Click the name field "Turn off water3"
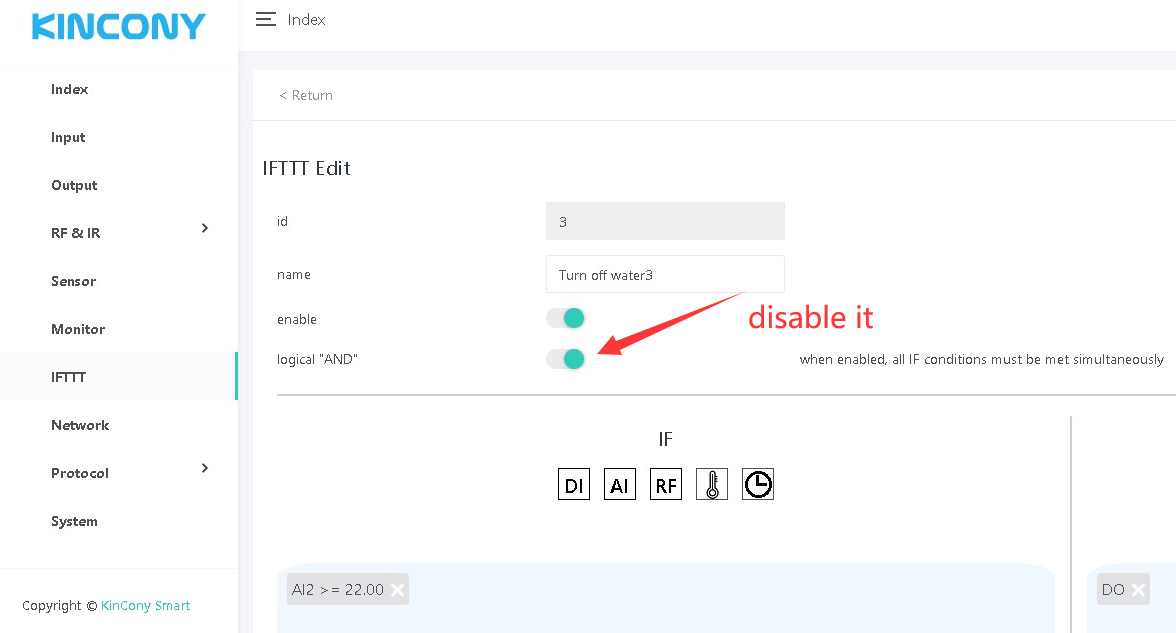This screenshot has height=633, width=1176. tap(665, 274)
